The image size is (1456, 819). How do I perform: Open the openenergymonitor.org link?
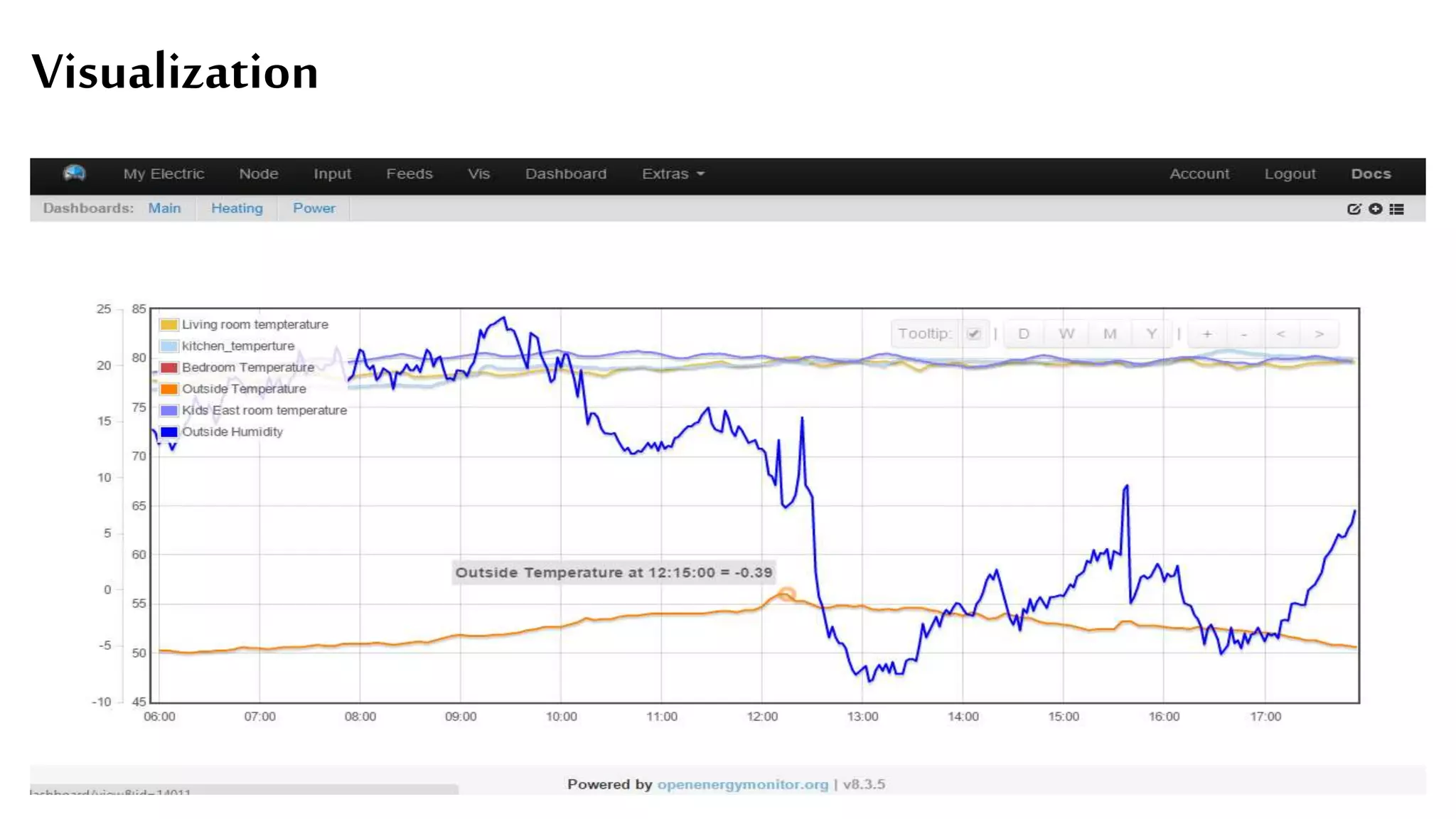[742, 784]
